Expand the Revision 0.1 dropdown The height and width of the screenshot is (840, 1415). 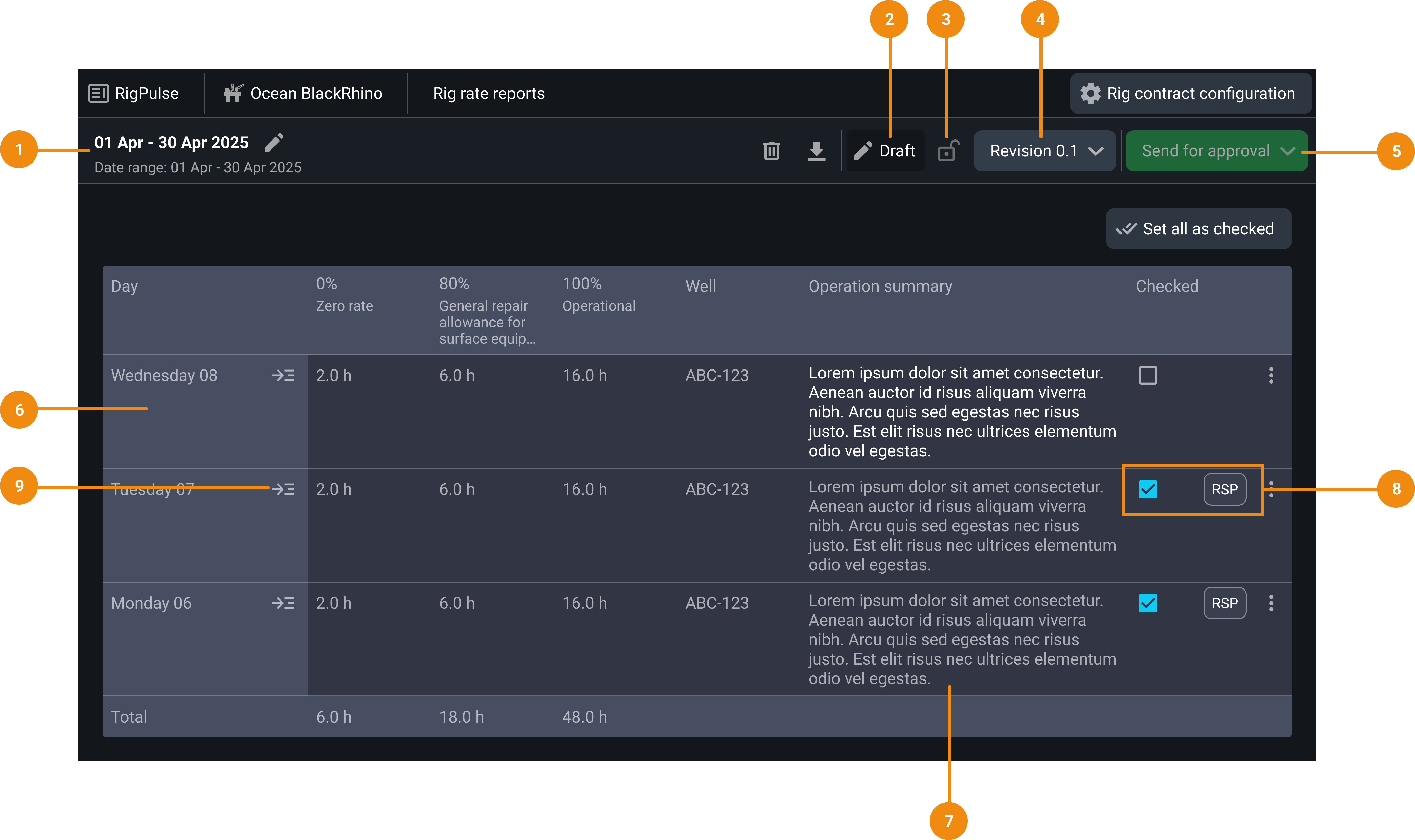tap(1045, 151)
